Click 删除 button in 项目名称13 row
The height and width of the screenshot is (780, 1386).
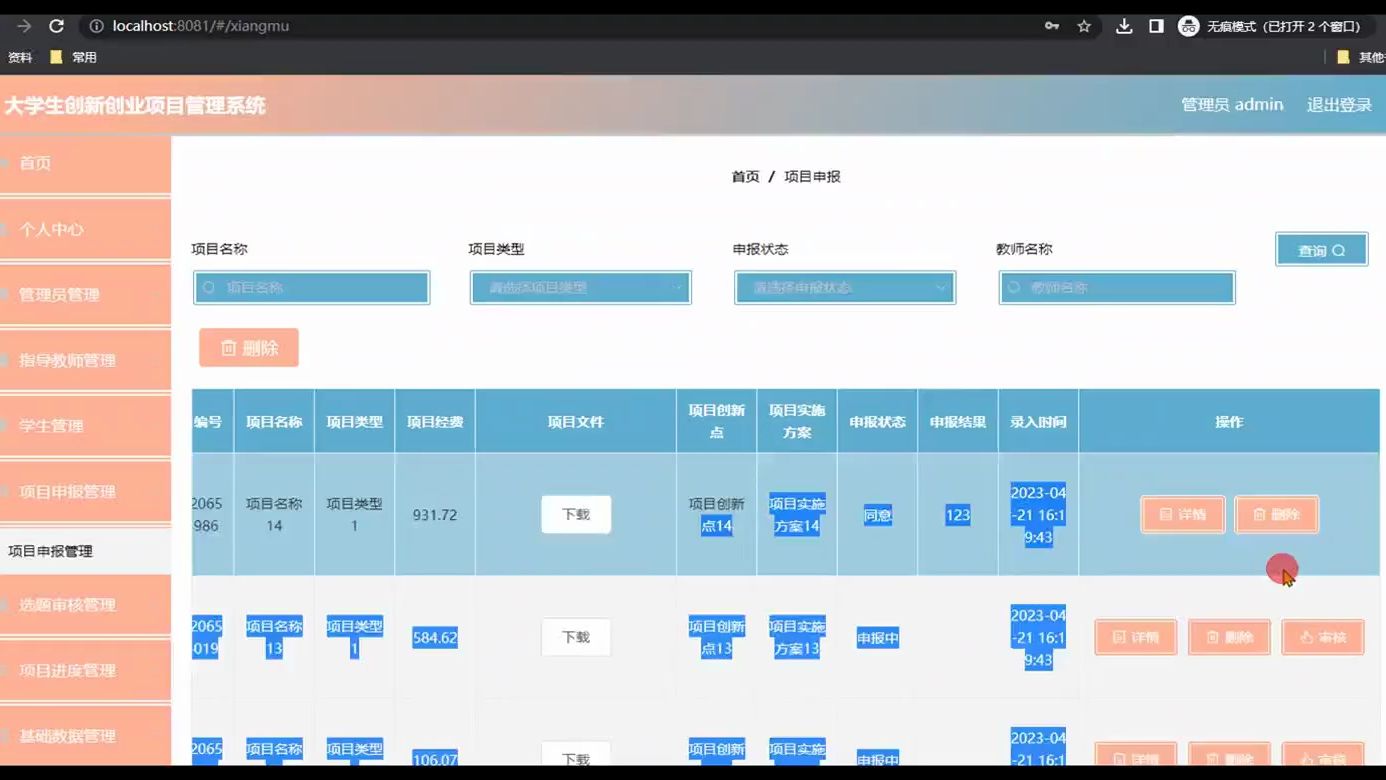click(x=1230, y=637)
